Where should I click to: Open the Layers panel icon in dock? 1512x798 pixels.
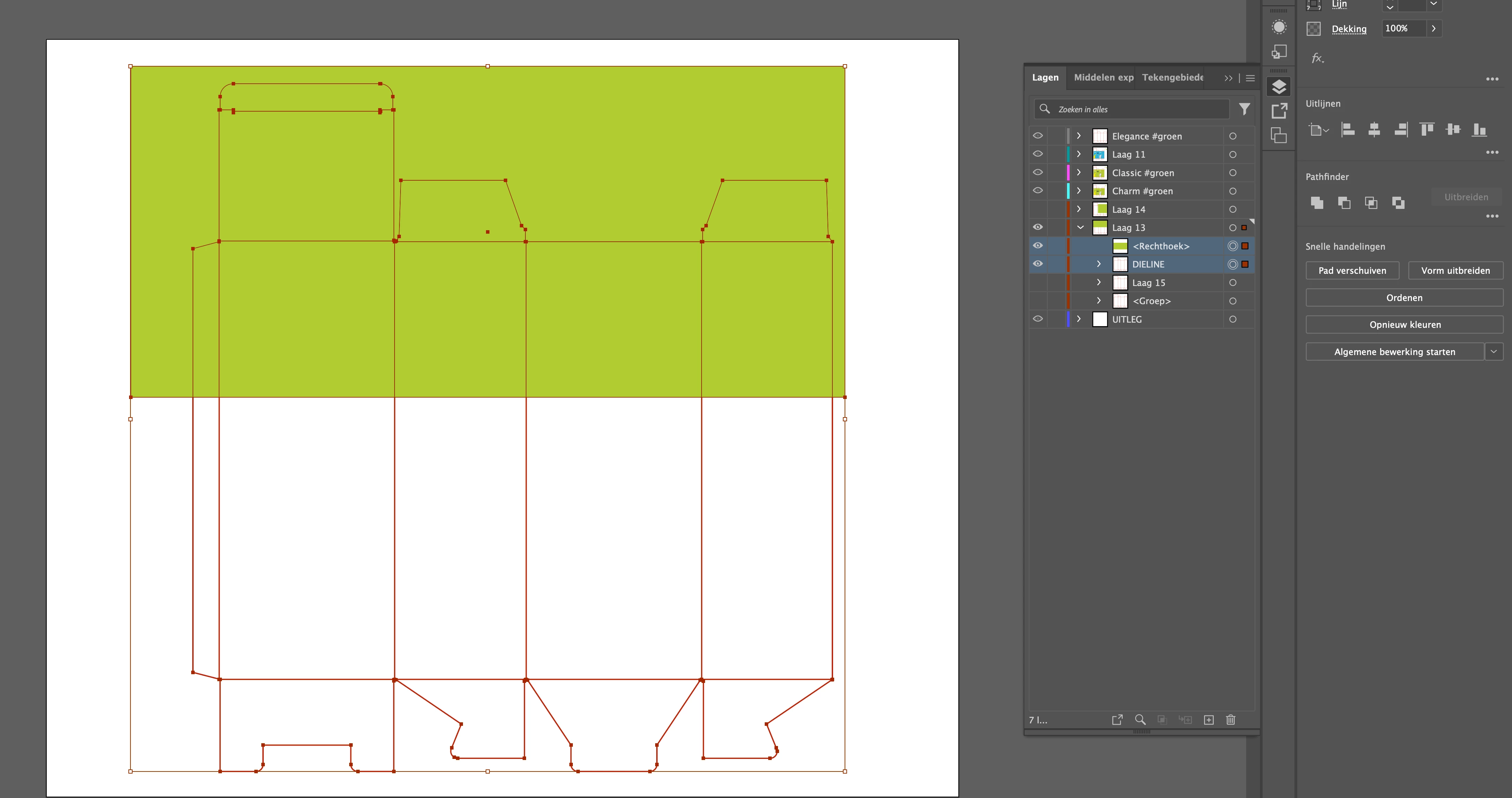pyautogui.click(x=1279, y=87)
